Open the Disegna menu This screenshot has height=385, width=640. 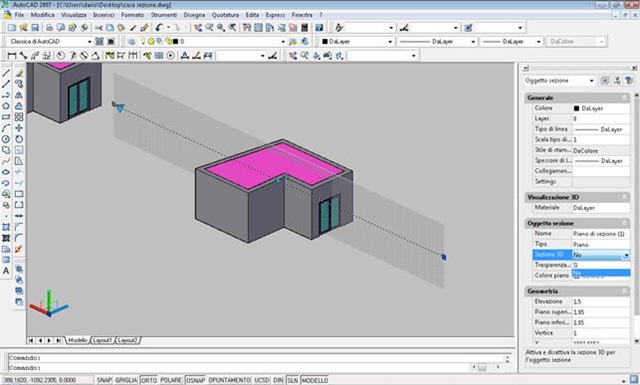tap(194, 15)
